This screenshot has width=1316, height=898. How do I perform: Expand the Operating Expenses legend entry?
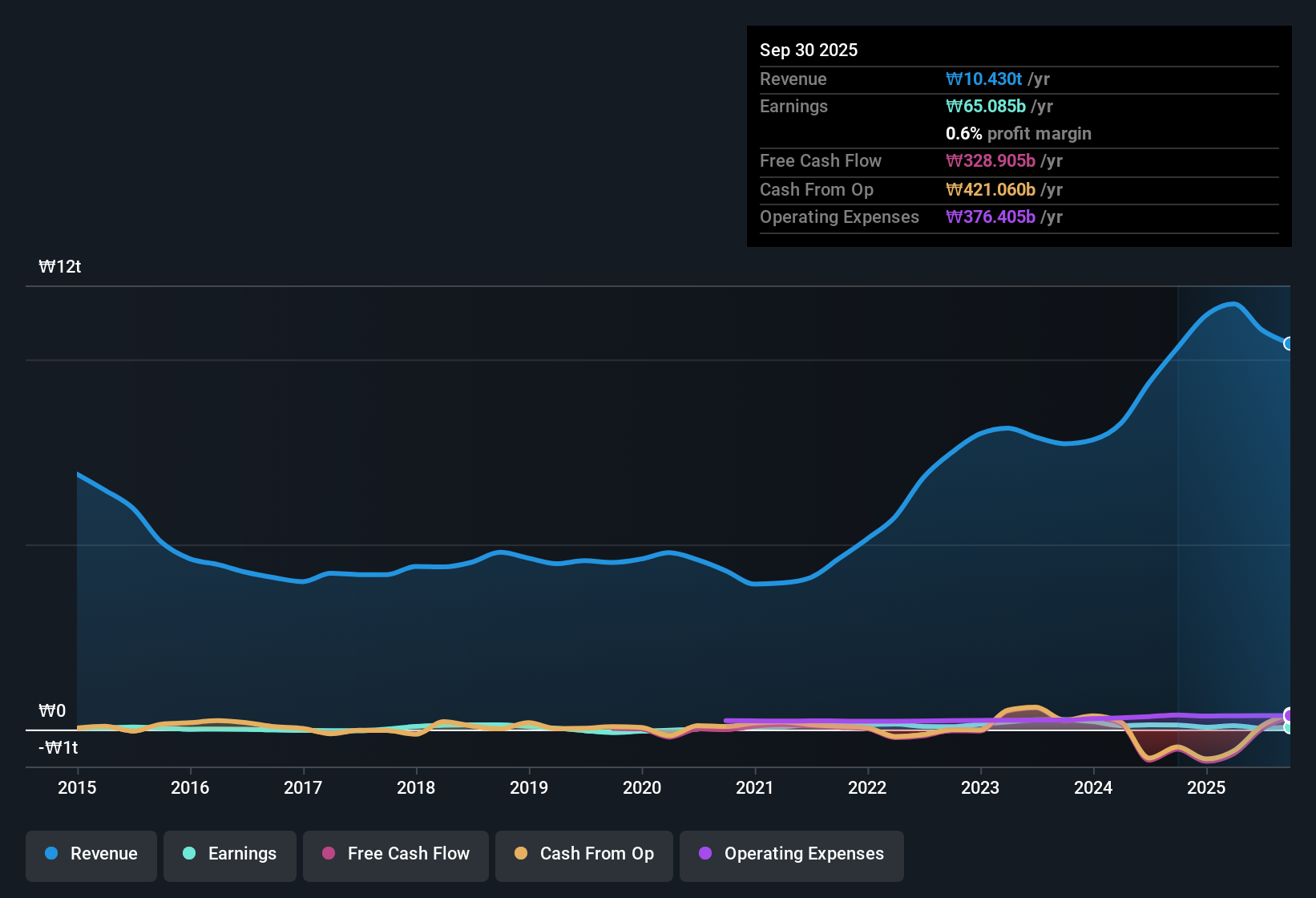tap(791, 854)
